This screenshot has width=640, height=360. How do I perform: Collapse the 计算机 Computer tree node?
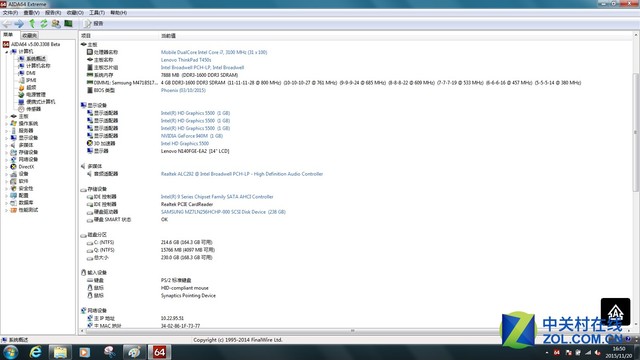[x=7, y=52]
